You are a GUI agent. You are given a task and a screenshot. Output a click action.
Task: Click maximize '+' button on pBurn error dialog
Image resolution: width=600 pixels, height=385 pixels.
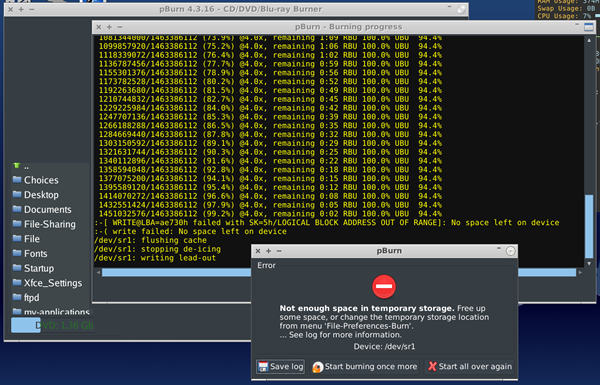coord(269,251)
